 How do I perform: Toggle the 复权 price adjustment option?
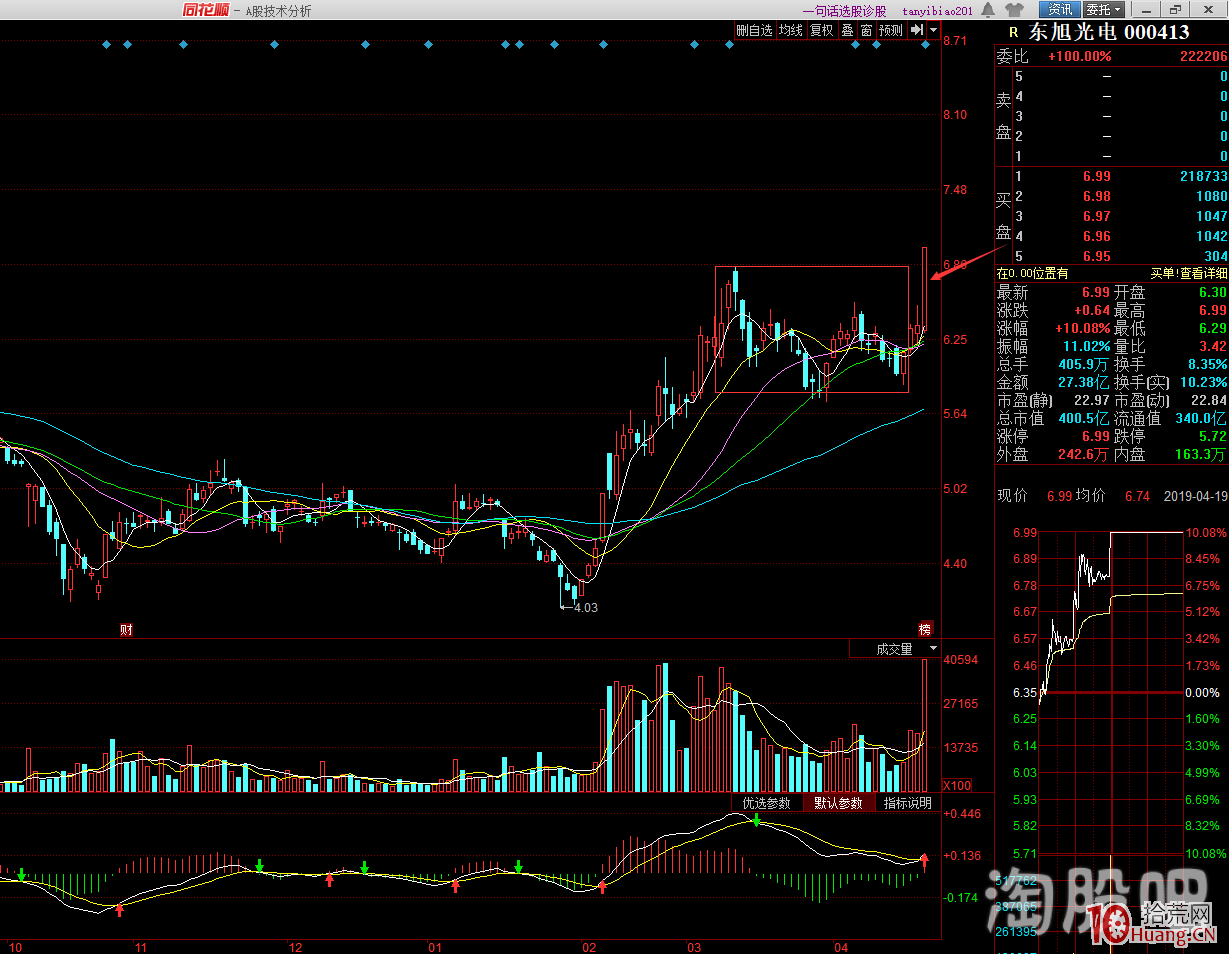tap(822, 30)
